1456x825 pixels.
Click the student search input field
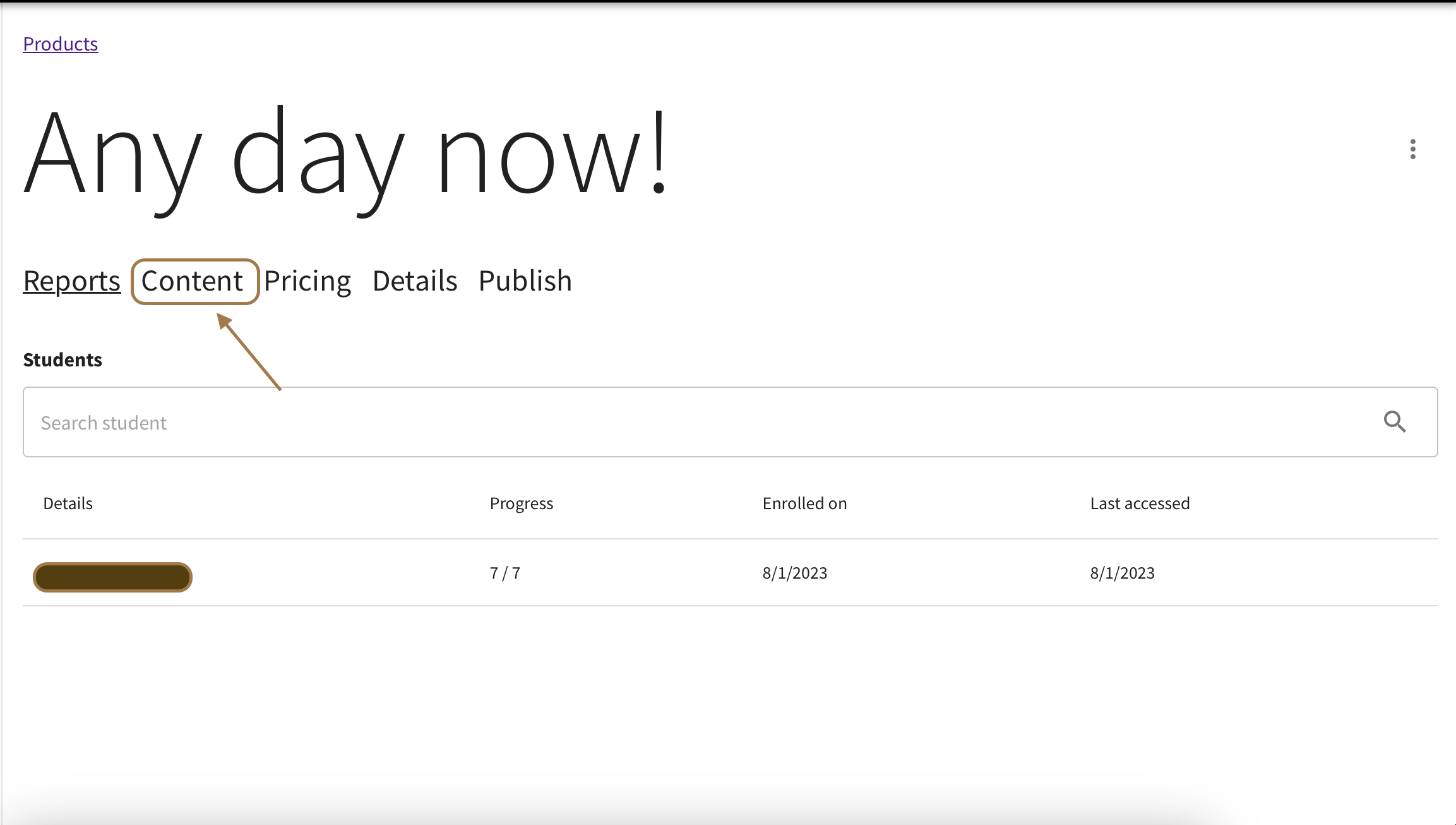pos(729,421)
